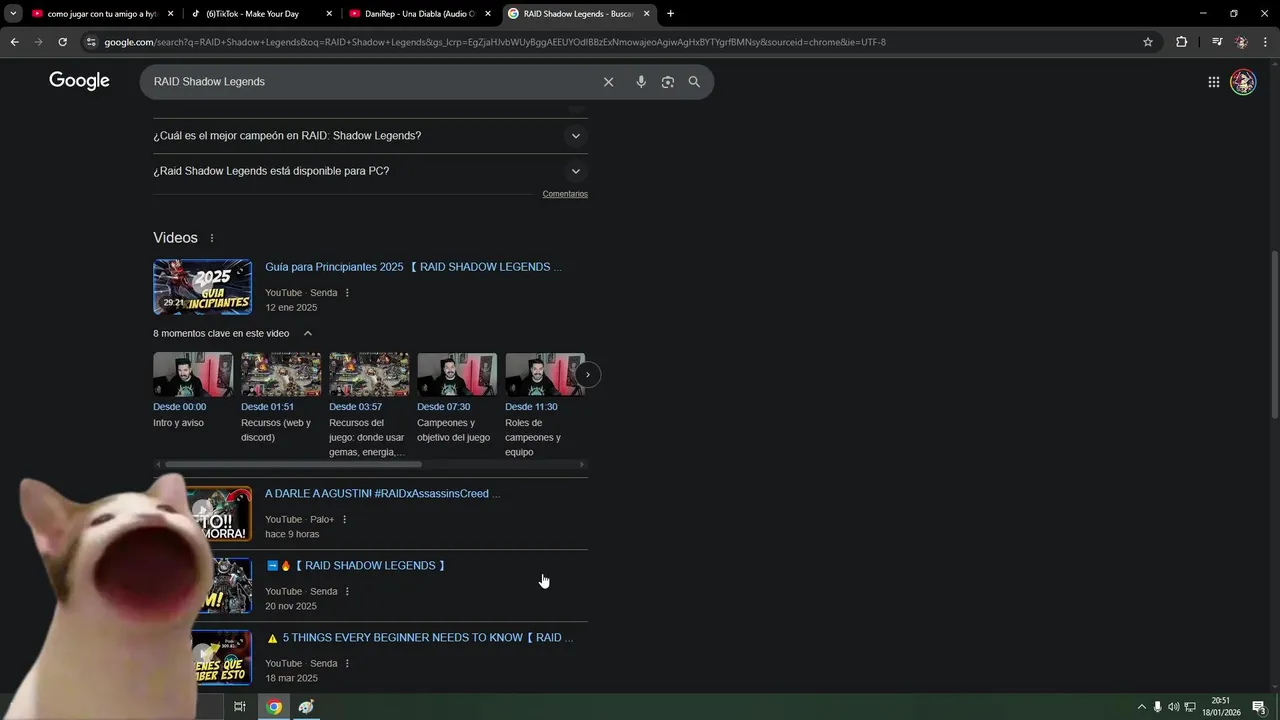Reload the page
The height and width of the screenshot is (720, 1280).
pyautogui.click(x=62, y=42)
